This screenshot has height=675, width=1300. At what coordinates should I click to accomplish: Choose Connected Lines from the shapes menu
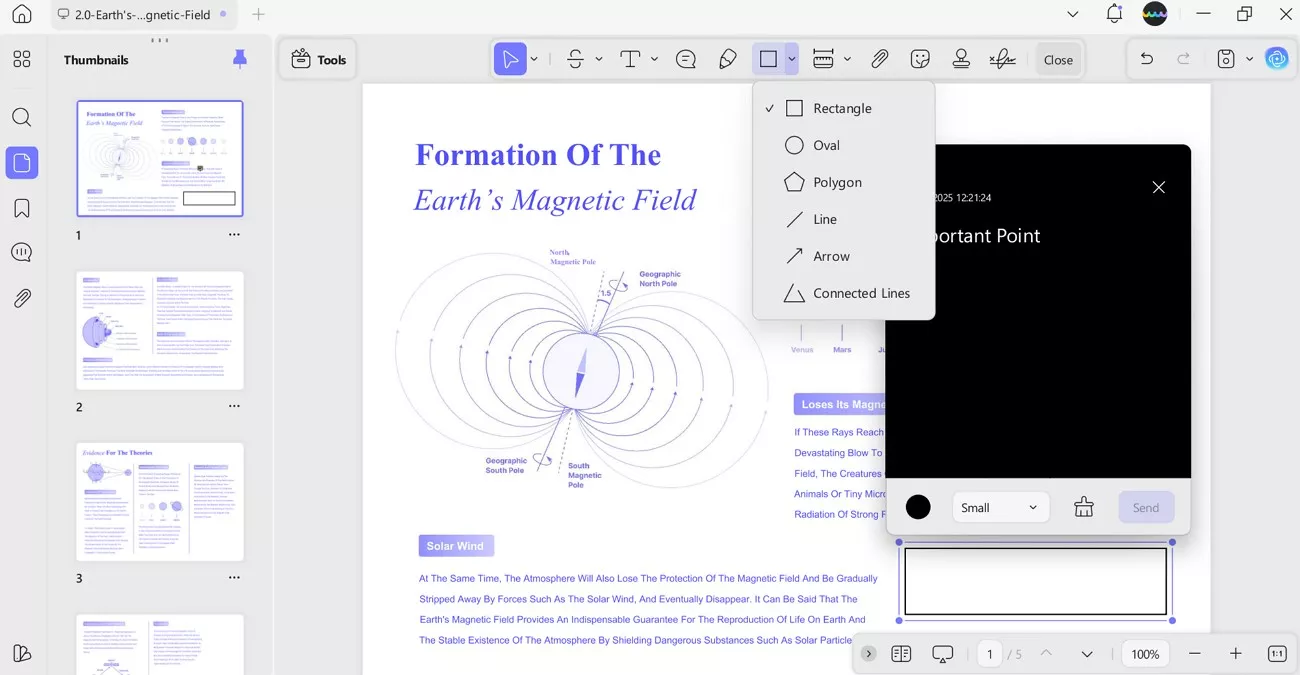click(x=844, y=293)
